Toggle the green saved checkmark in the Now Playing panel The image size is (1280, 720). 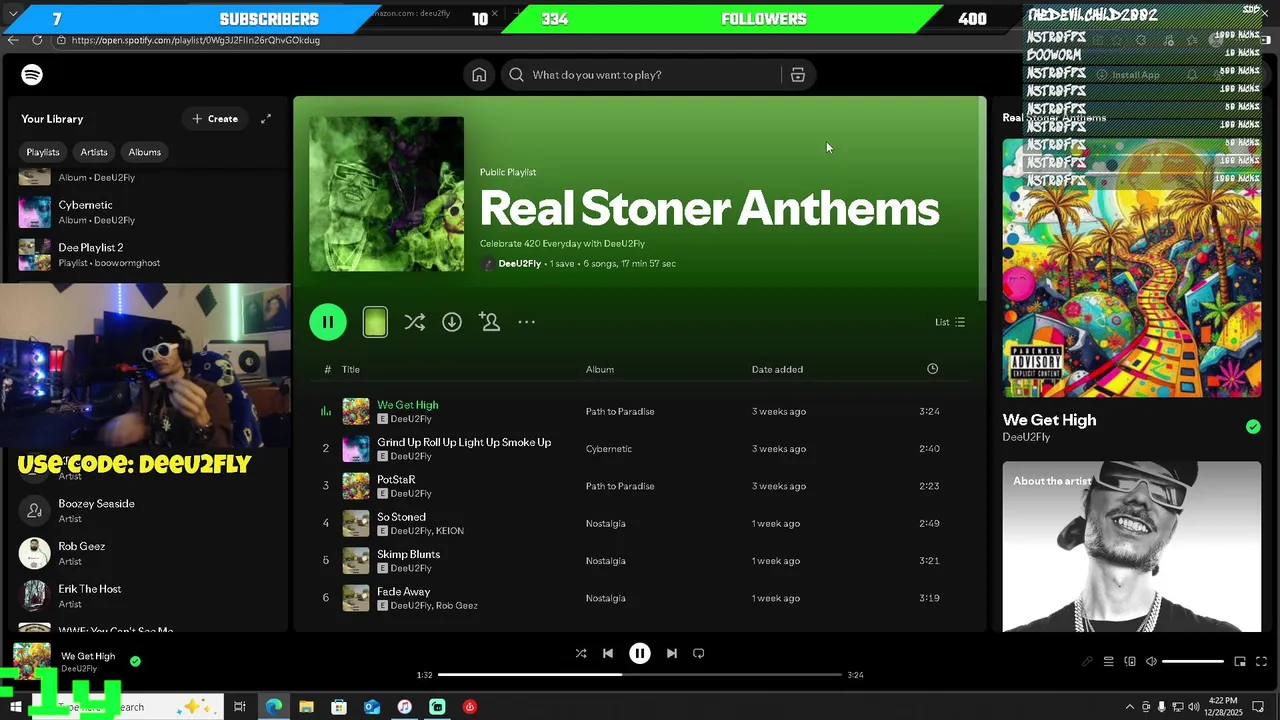coord(1253,427)
